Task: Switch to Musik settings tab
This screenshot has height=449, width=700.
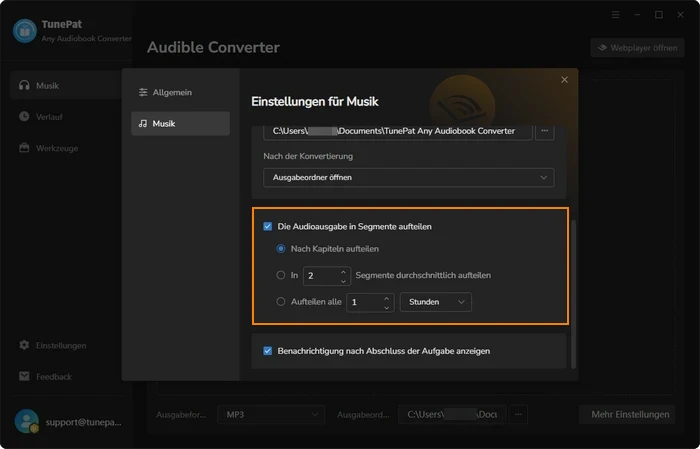Action: coord(180,124)
